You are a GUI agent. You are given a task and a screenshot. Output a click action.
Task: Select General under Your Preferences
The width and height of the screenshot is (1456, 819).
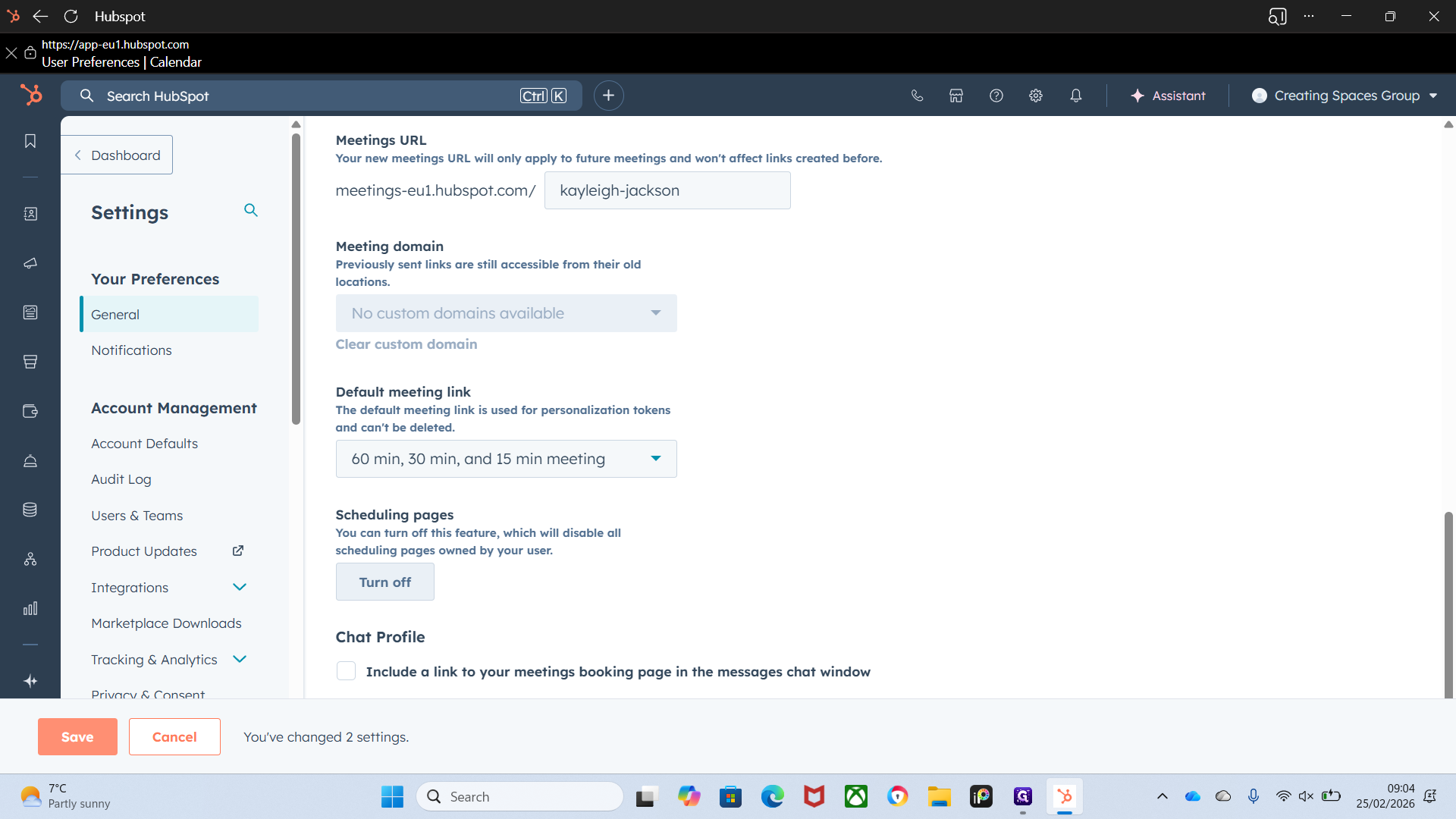click(169, 314)
